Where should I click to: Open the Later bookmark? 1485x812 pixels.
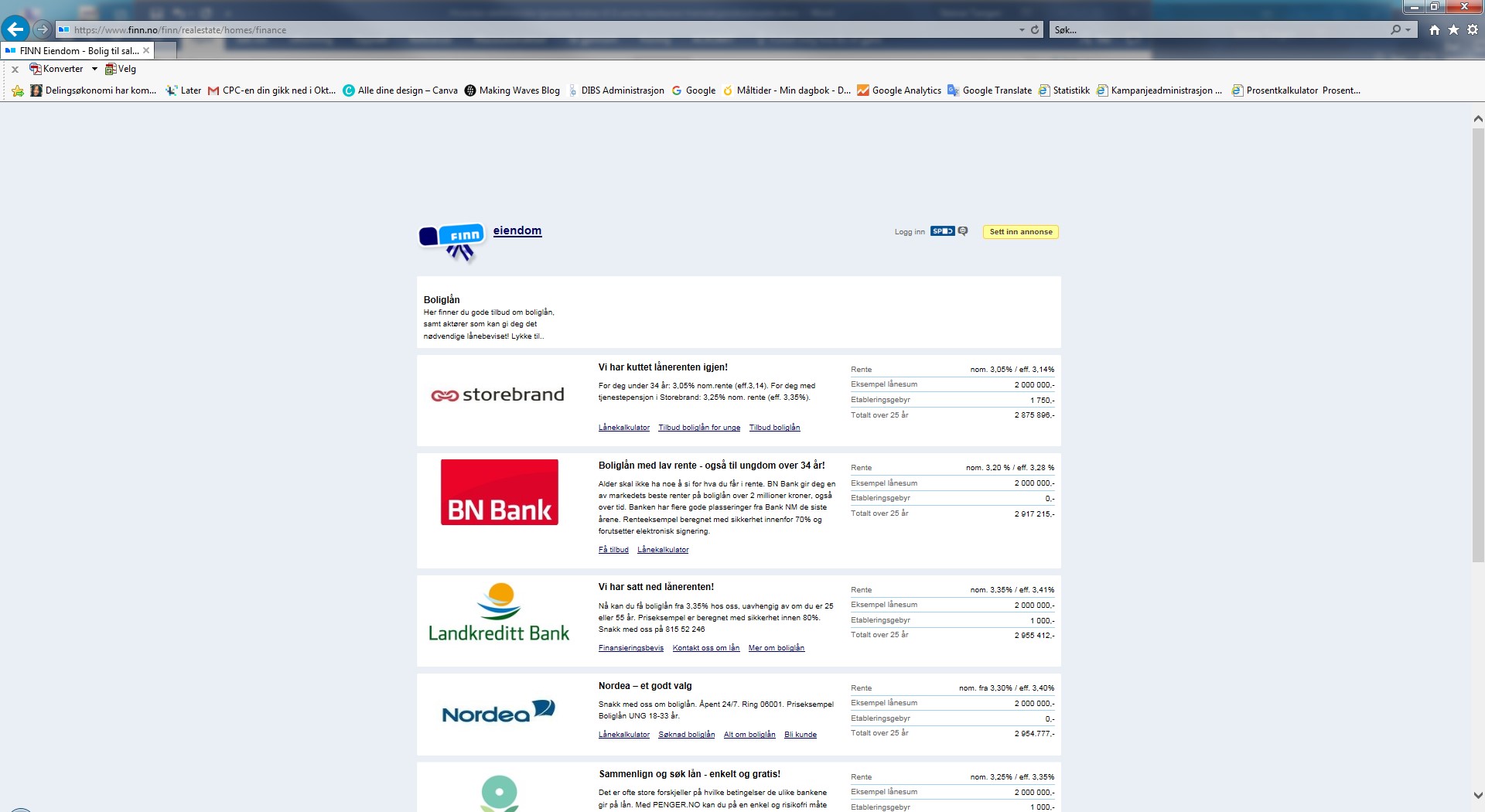point(183,90)
